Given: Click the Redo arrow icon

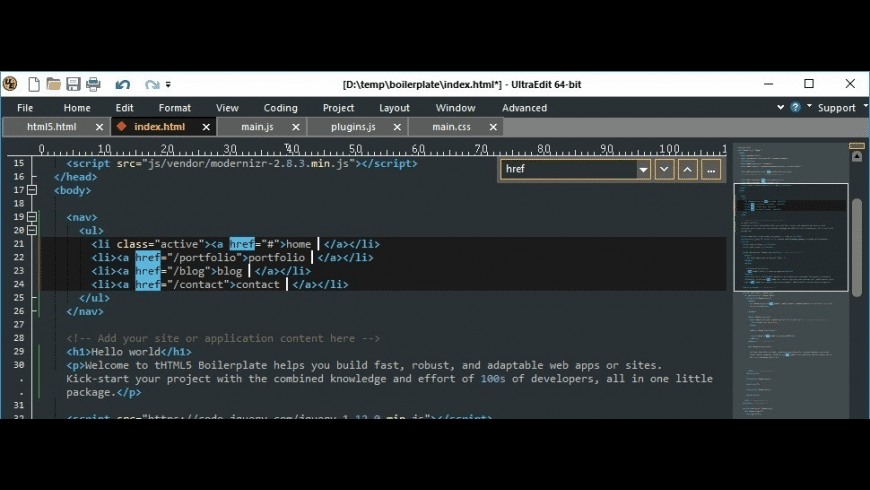Looking at the screenshot, I should [151, 84].
